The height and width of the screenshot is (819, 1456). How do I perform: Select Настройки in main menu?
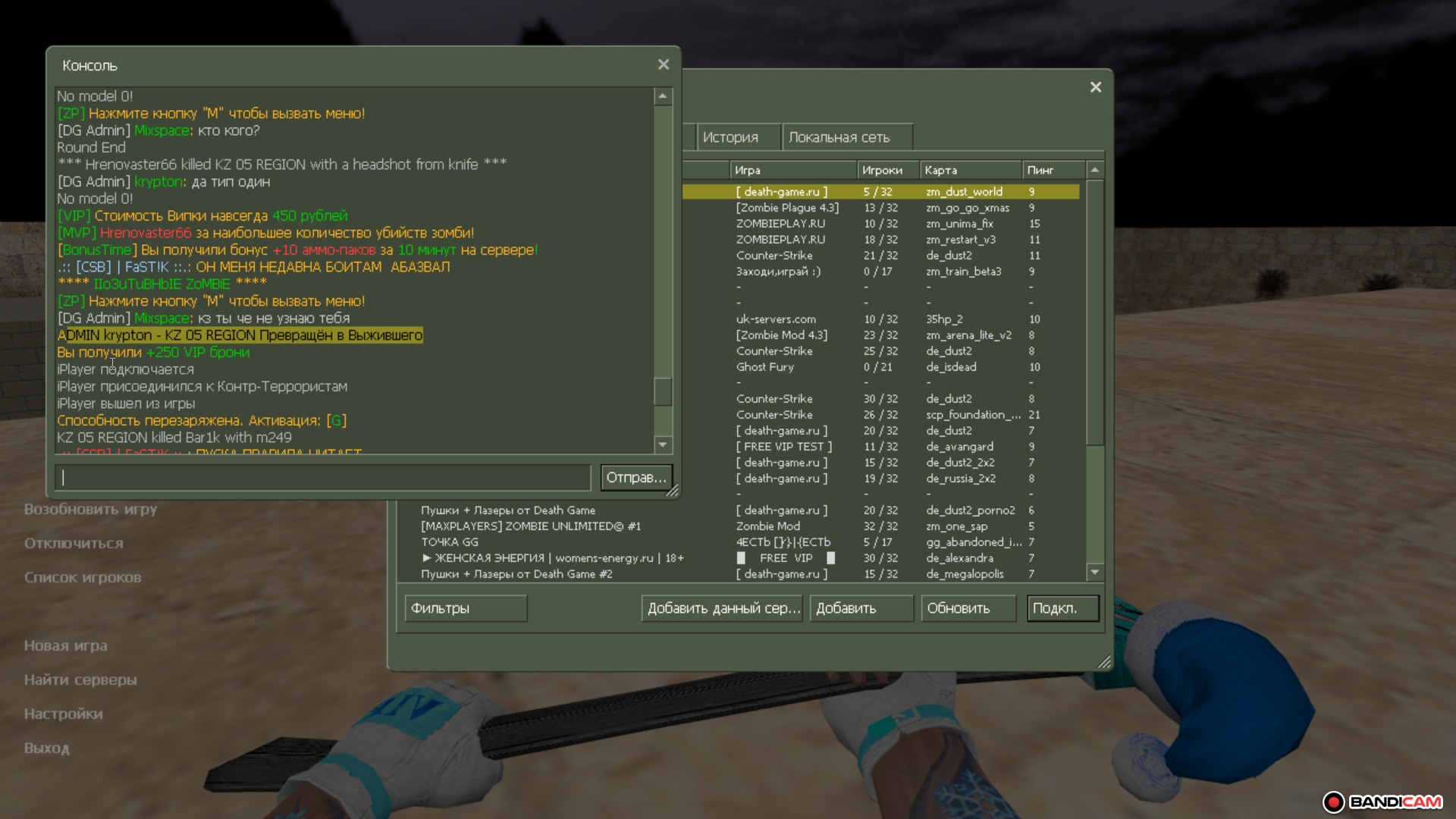[64, 714]
